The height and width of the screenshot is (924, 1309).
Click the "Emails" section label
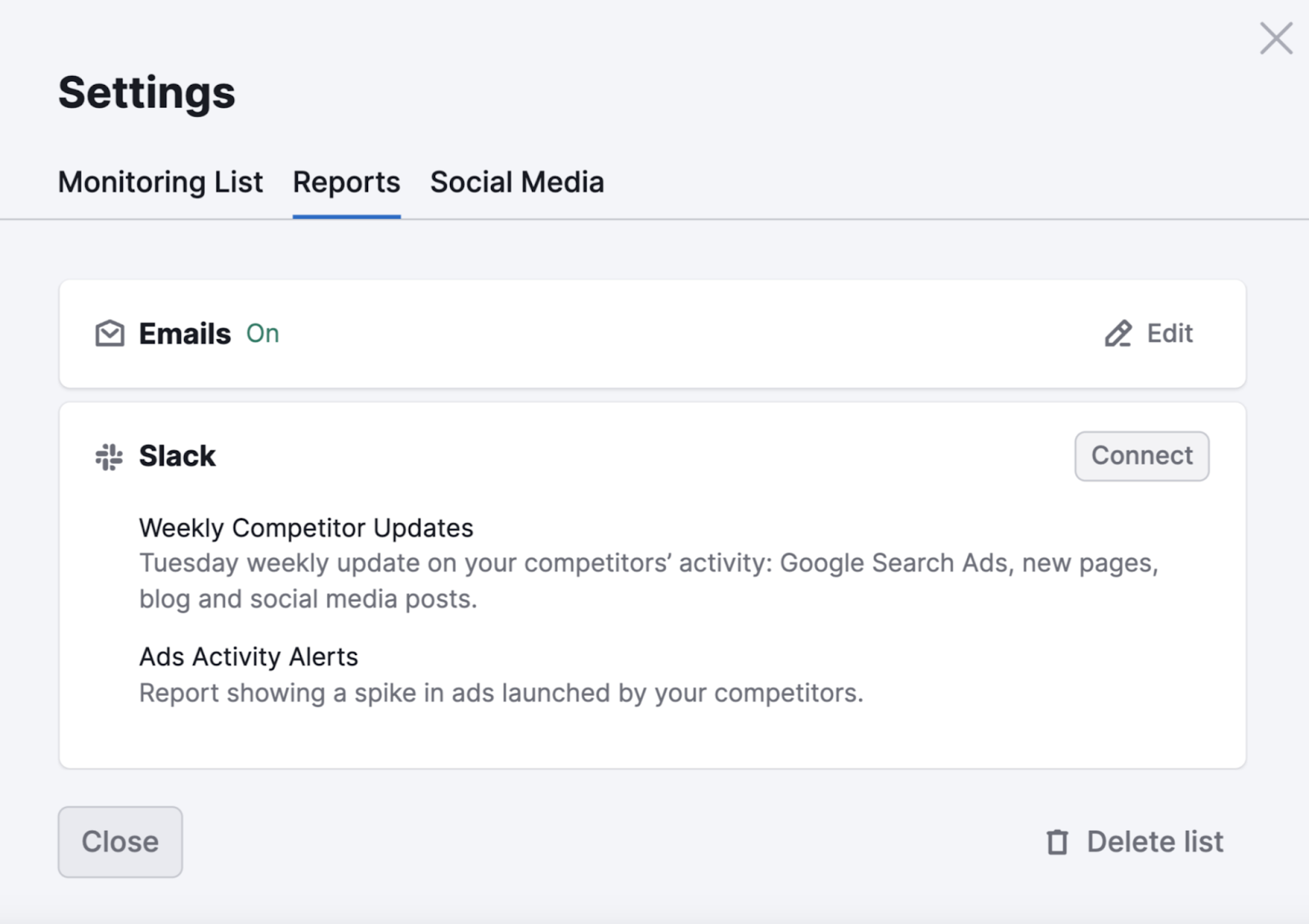(x=185, y=334)
